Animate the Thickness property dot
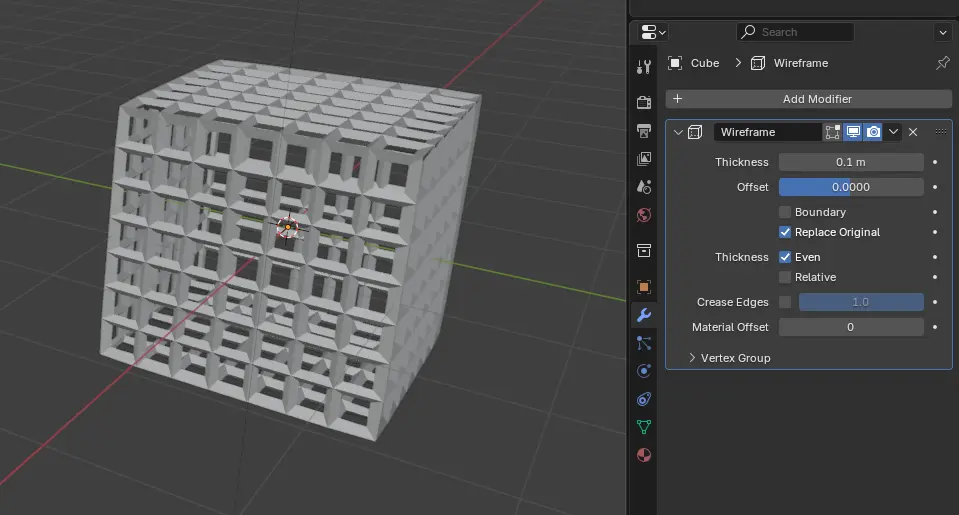This screenshot has height=515, width=959. click(x=935, y=162)
